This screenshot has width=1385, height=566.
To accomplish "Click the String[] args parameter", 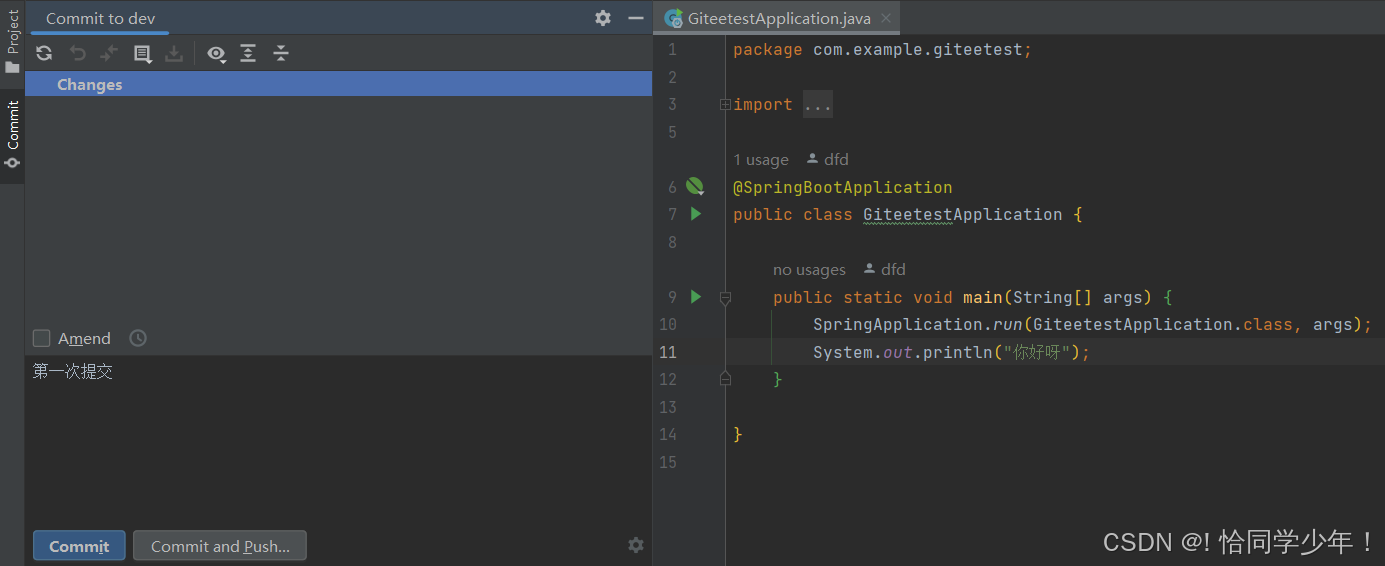I will (x=1078, y=297).
